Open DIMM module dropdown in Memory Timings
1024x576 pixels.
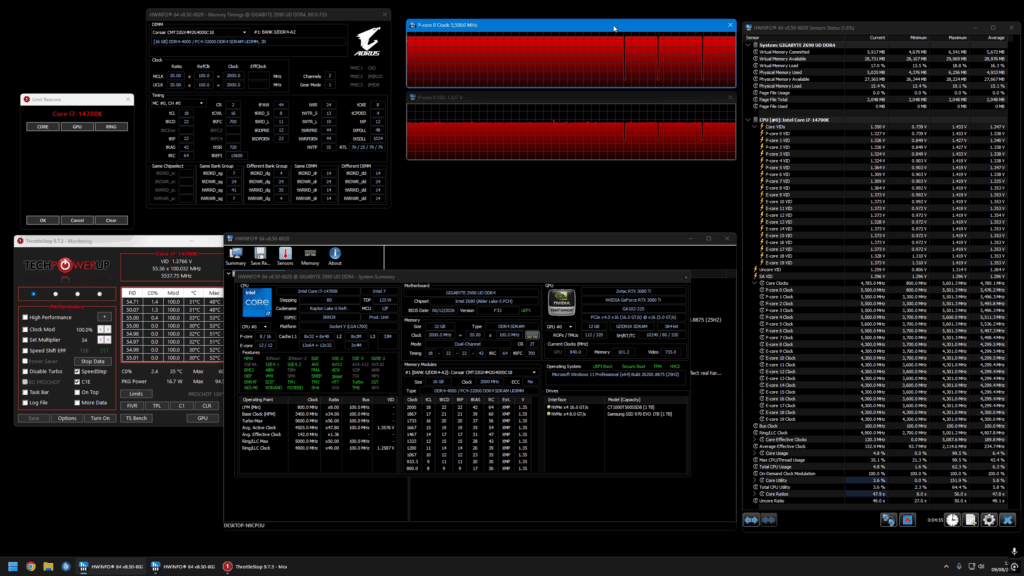click(199, 32)
